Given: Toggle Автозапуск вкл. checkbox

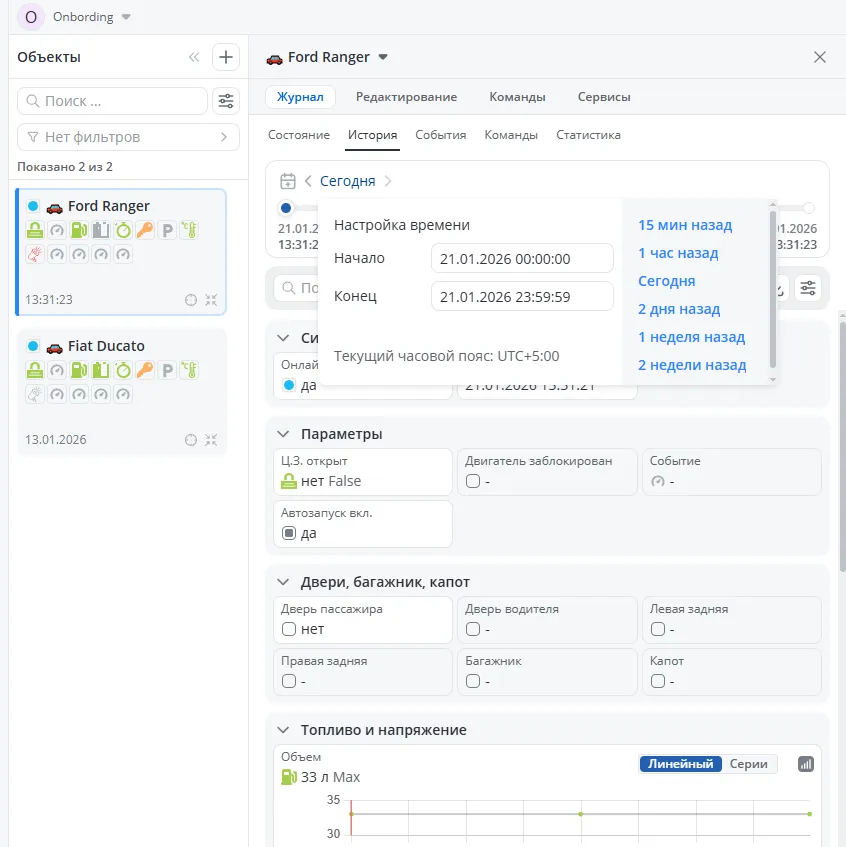Looking at the screenshot, I should click(289, 533).
